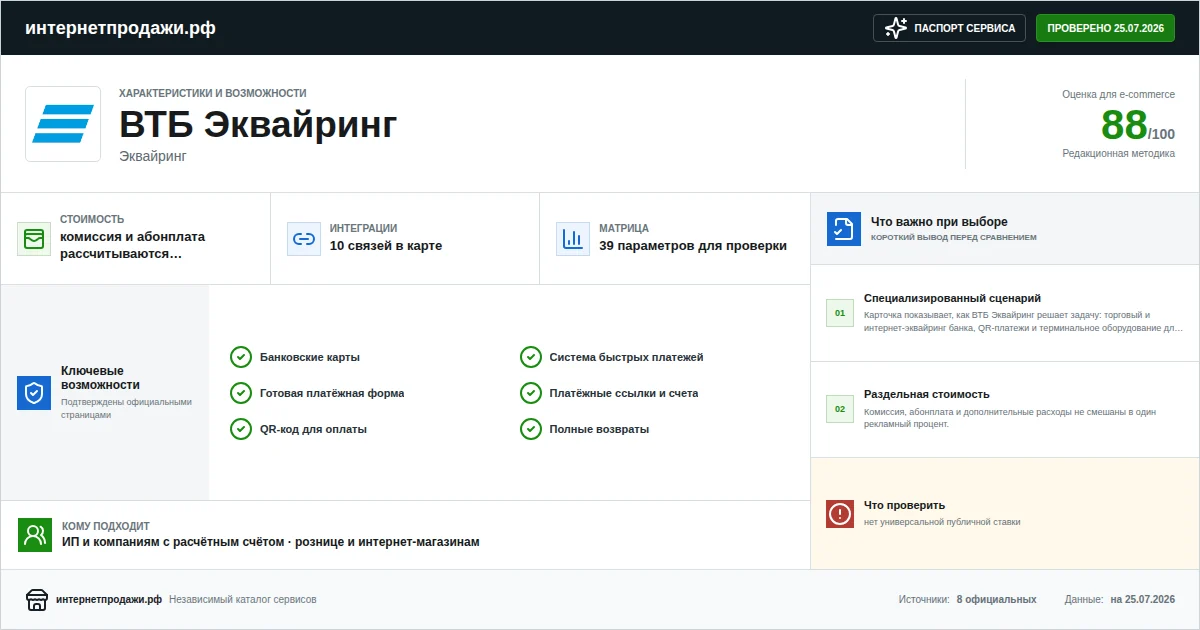The height and width of the screenshot is (630, 1200).
Task: Click the checkmark beside Система быстрых платежей
Action: click(x=531, y=357)
